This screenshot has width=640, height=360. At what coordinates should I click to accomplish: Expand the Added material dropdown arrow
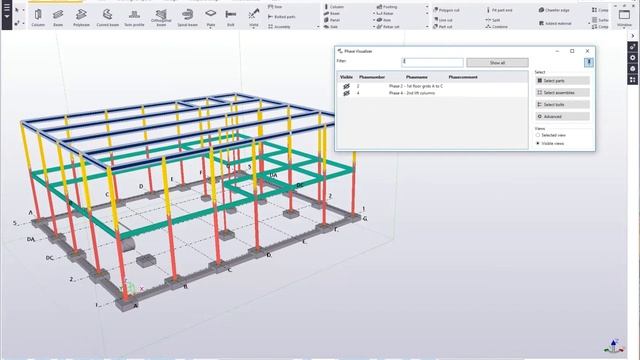point(589,23)
